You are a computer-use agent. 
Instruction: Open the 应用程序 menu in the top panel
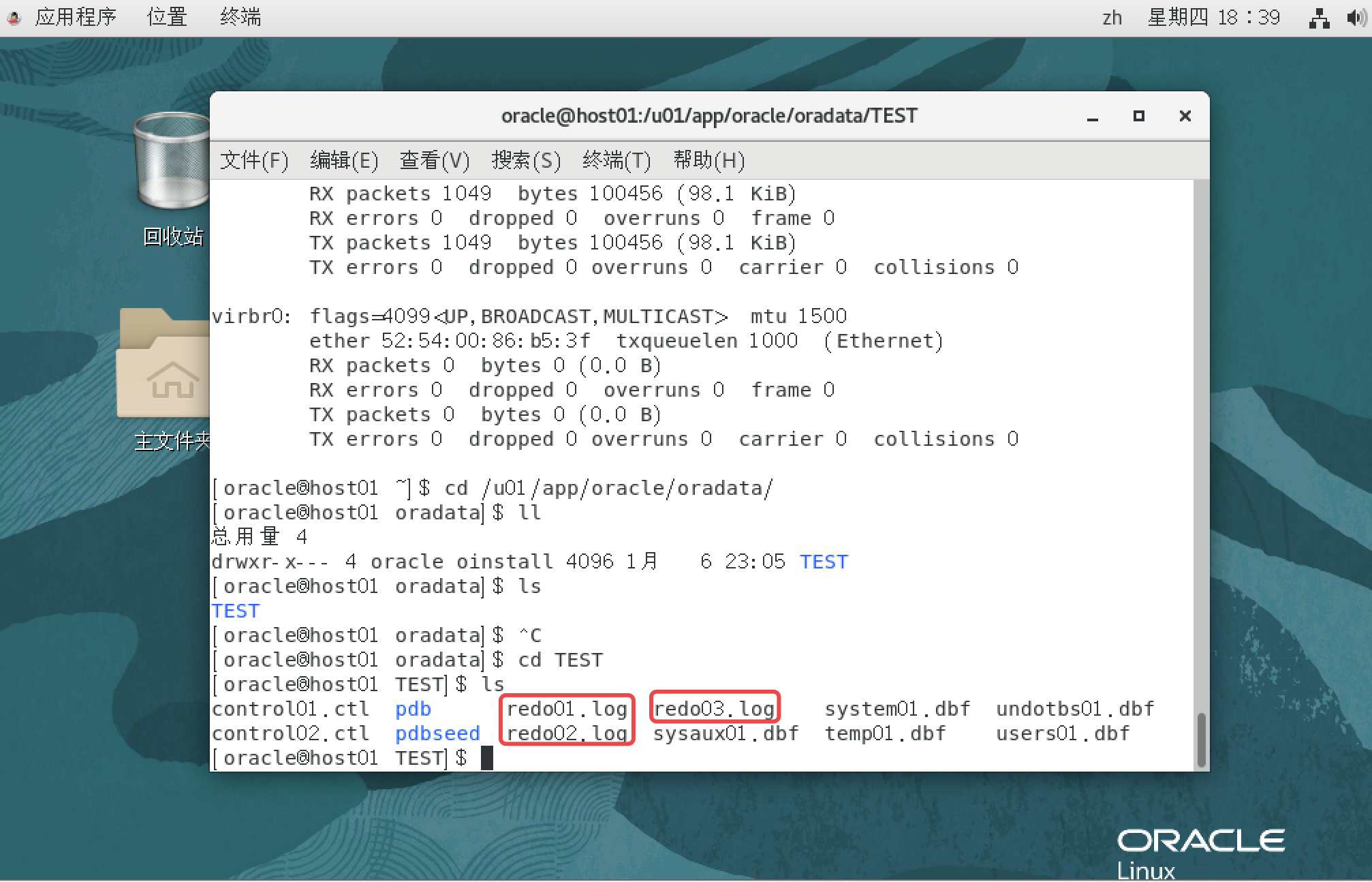pyautogui.click(x=76, y=17)
